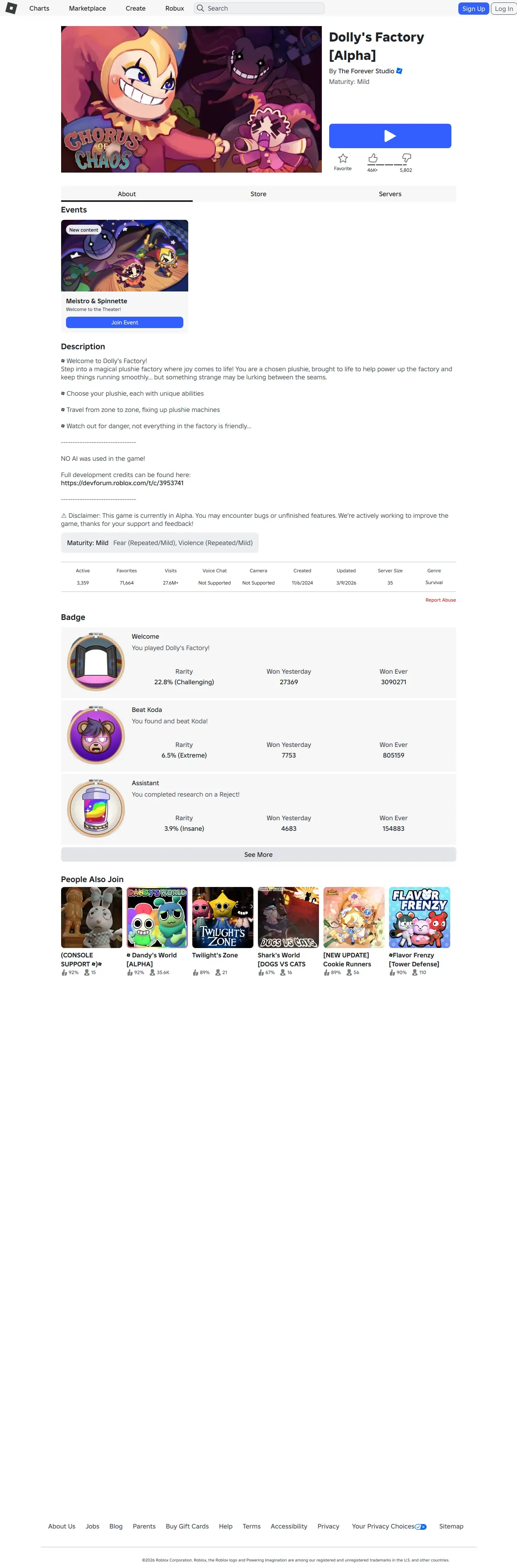Screen dimensions: 517x1568
Task: Open Dandy's World game thumbnail
Action: [x=157, y=917]
